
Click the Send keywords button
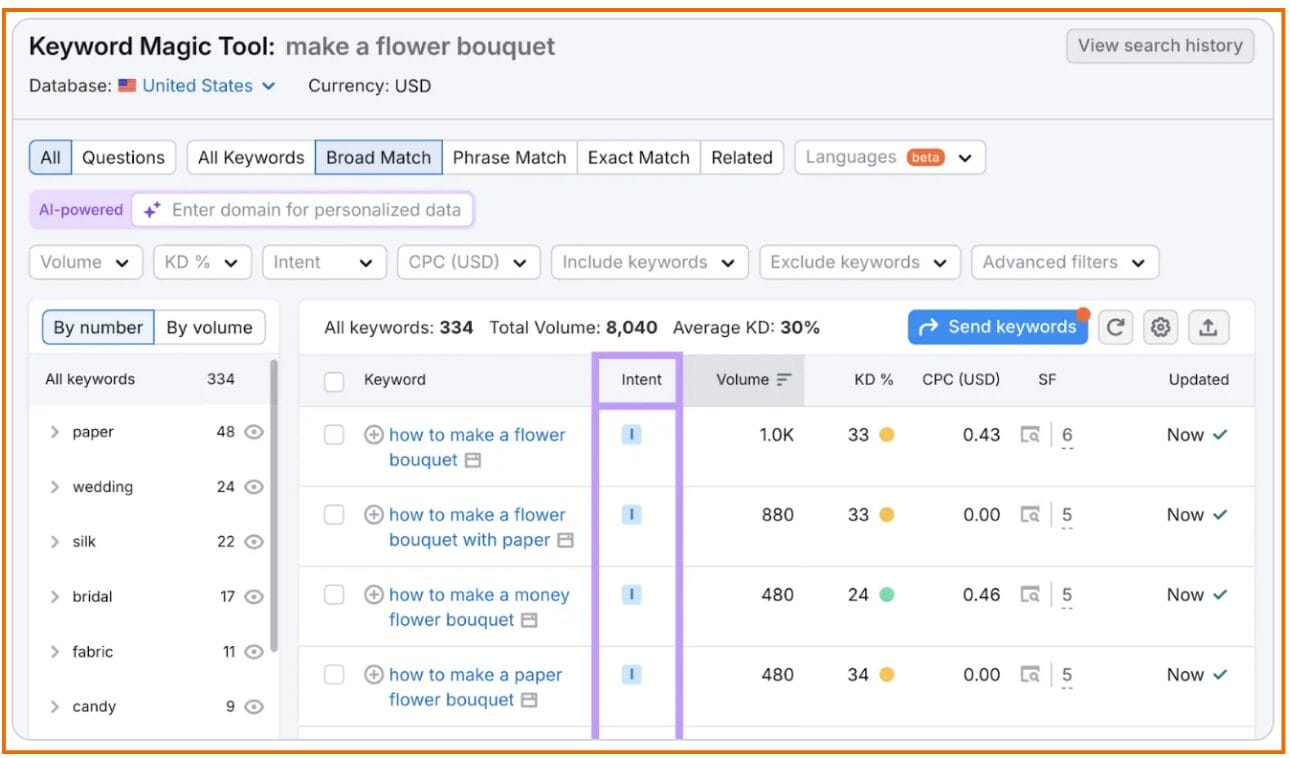point(997,327)
